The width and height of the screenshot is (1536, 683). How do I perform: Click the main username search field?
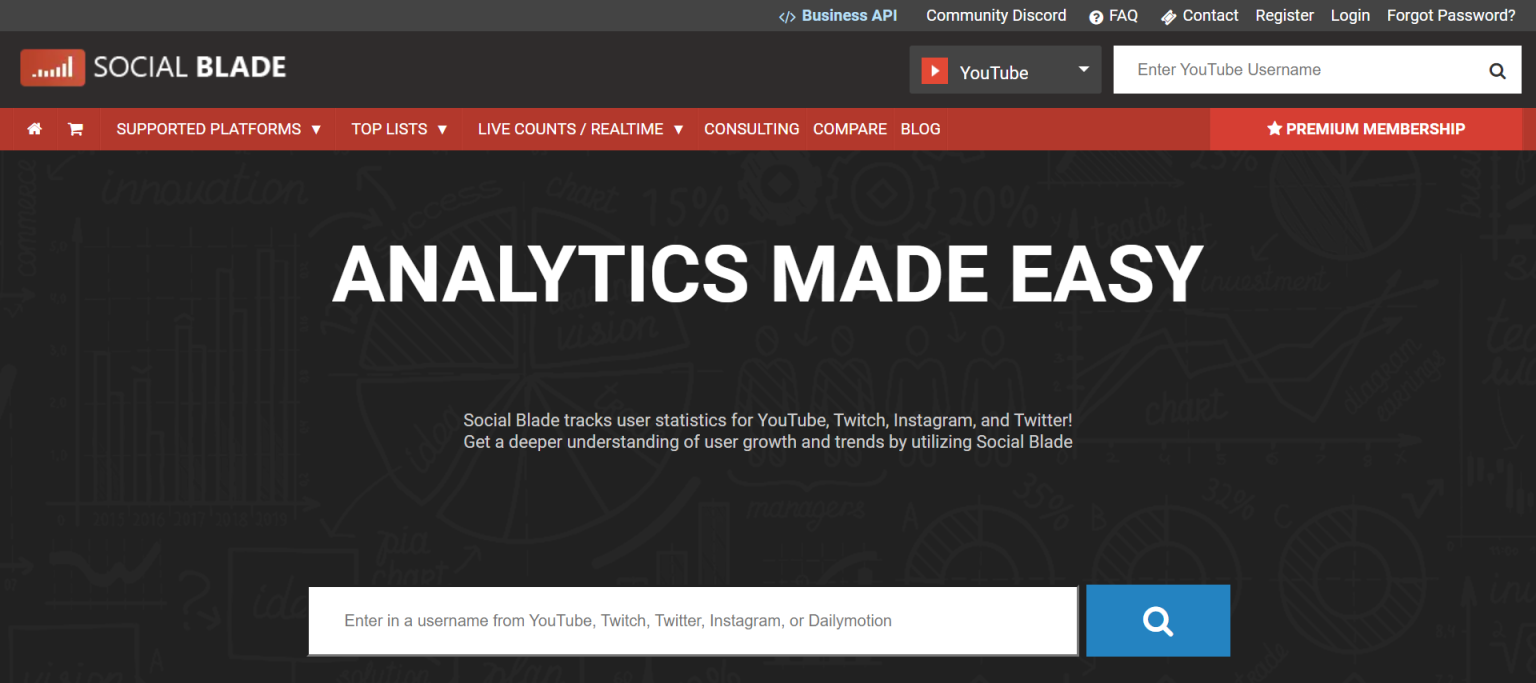point(692,621)
